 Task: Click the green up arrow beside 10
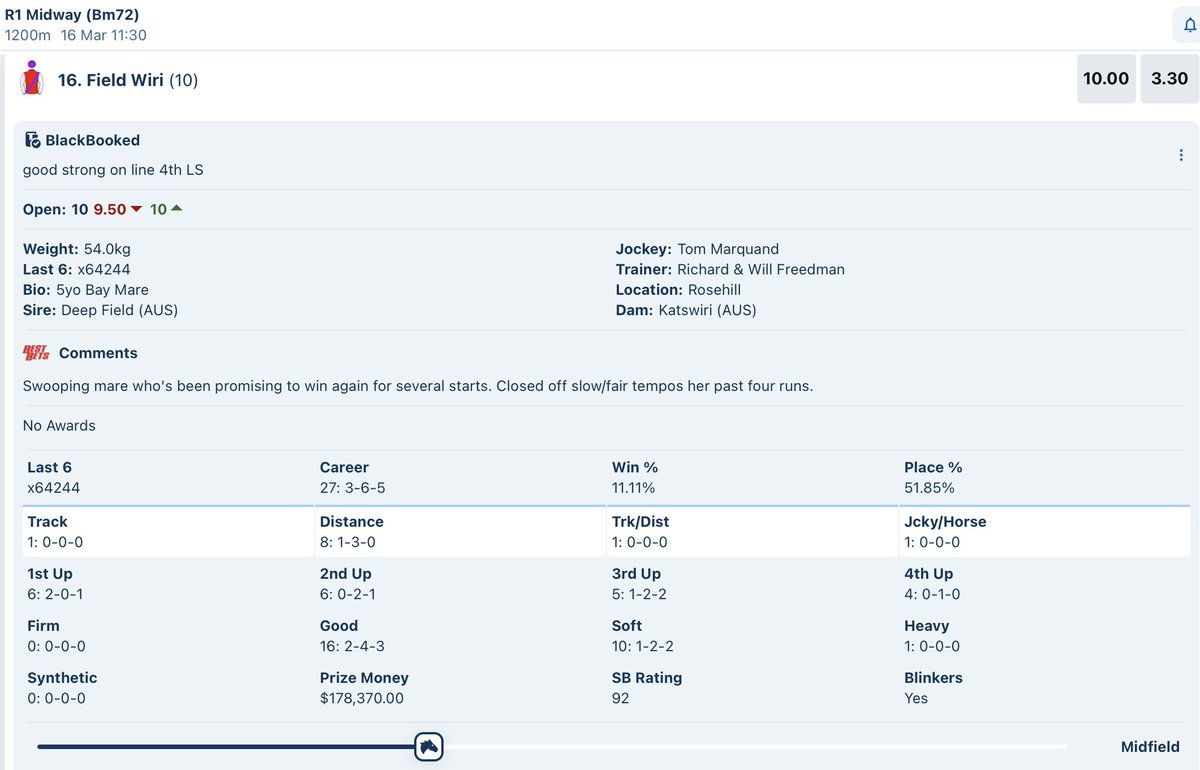pos(177,209)
